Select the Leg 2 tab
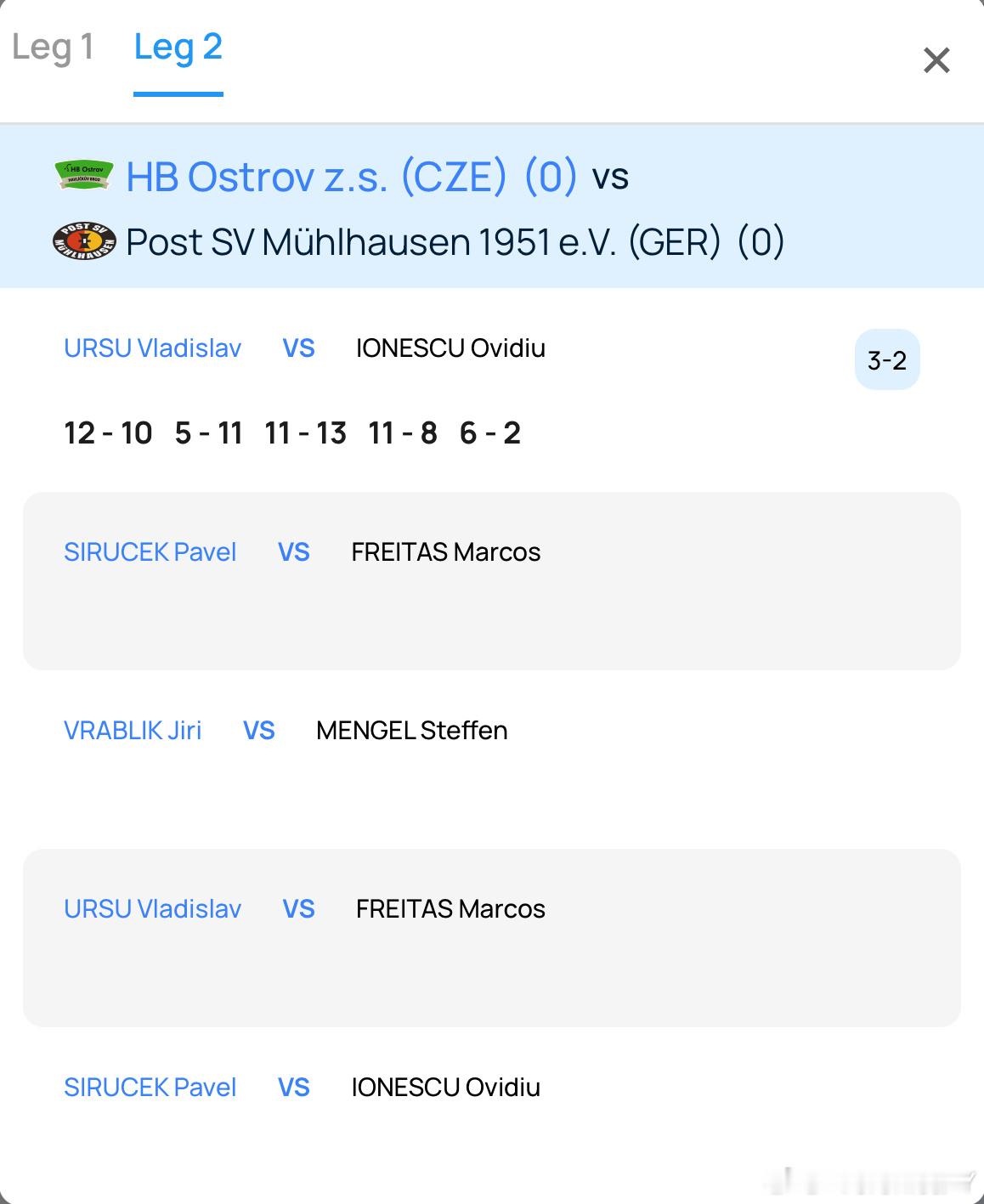This screenshot has height=1204, width=984. [178, 48]
